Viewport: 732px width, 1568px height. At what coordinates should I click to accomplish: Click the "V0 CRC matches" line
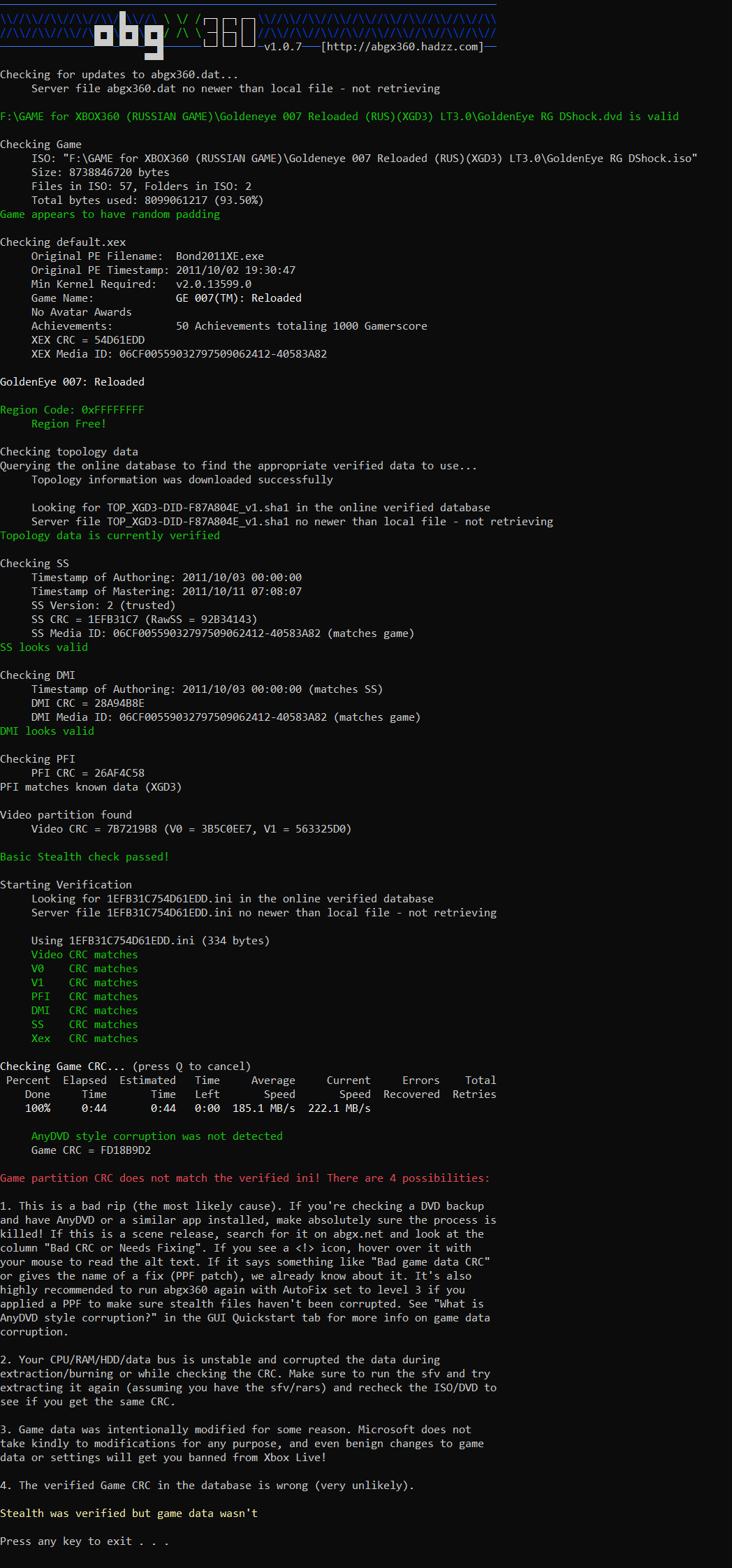point(85,969)
